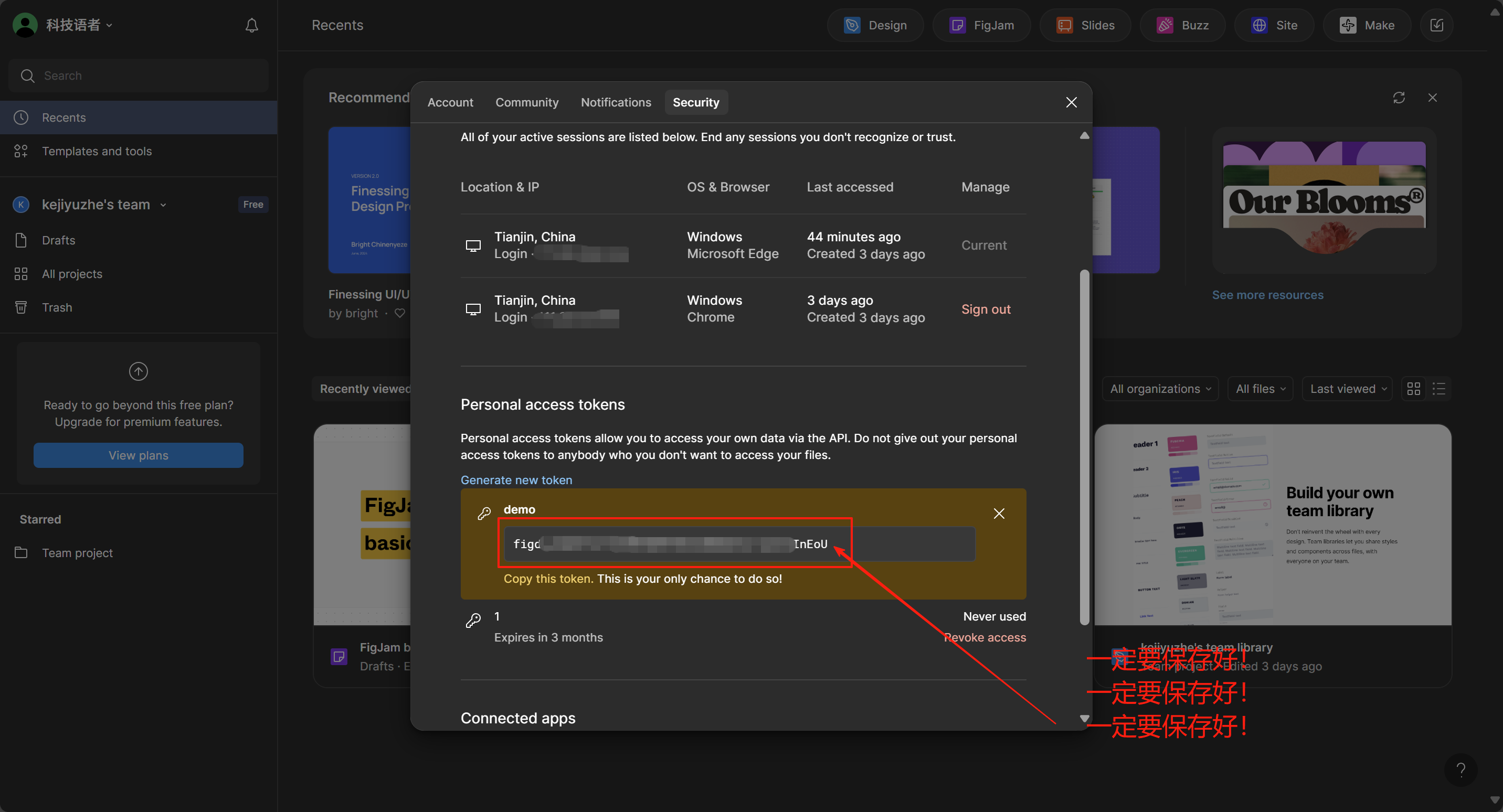Open the notifications bell

click(251, 25)
